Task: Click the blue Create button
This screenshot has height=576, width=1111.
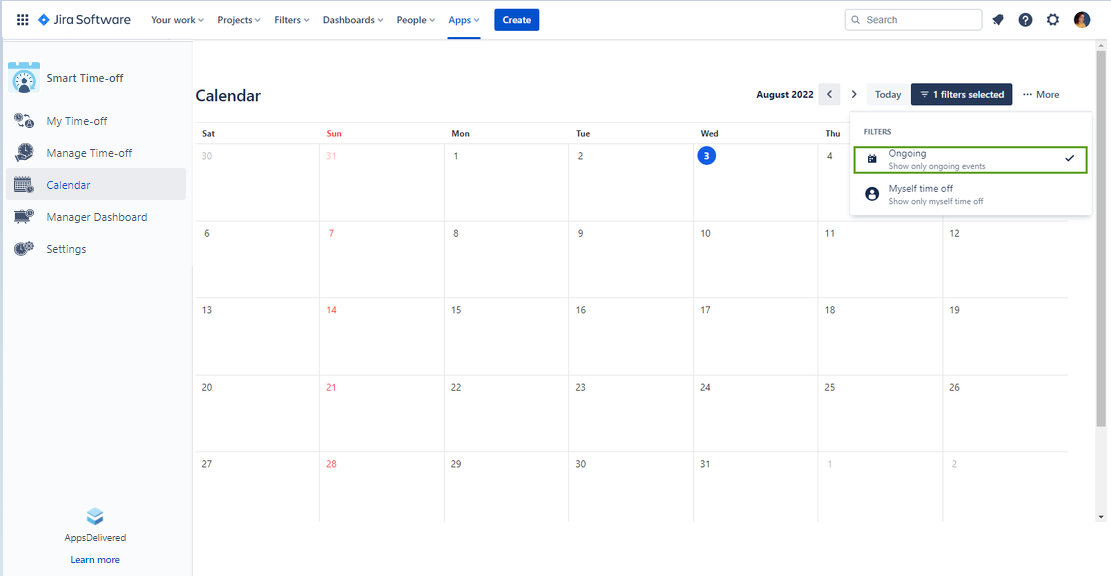Action: coord(516,20)
